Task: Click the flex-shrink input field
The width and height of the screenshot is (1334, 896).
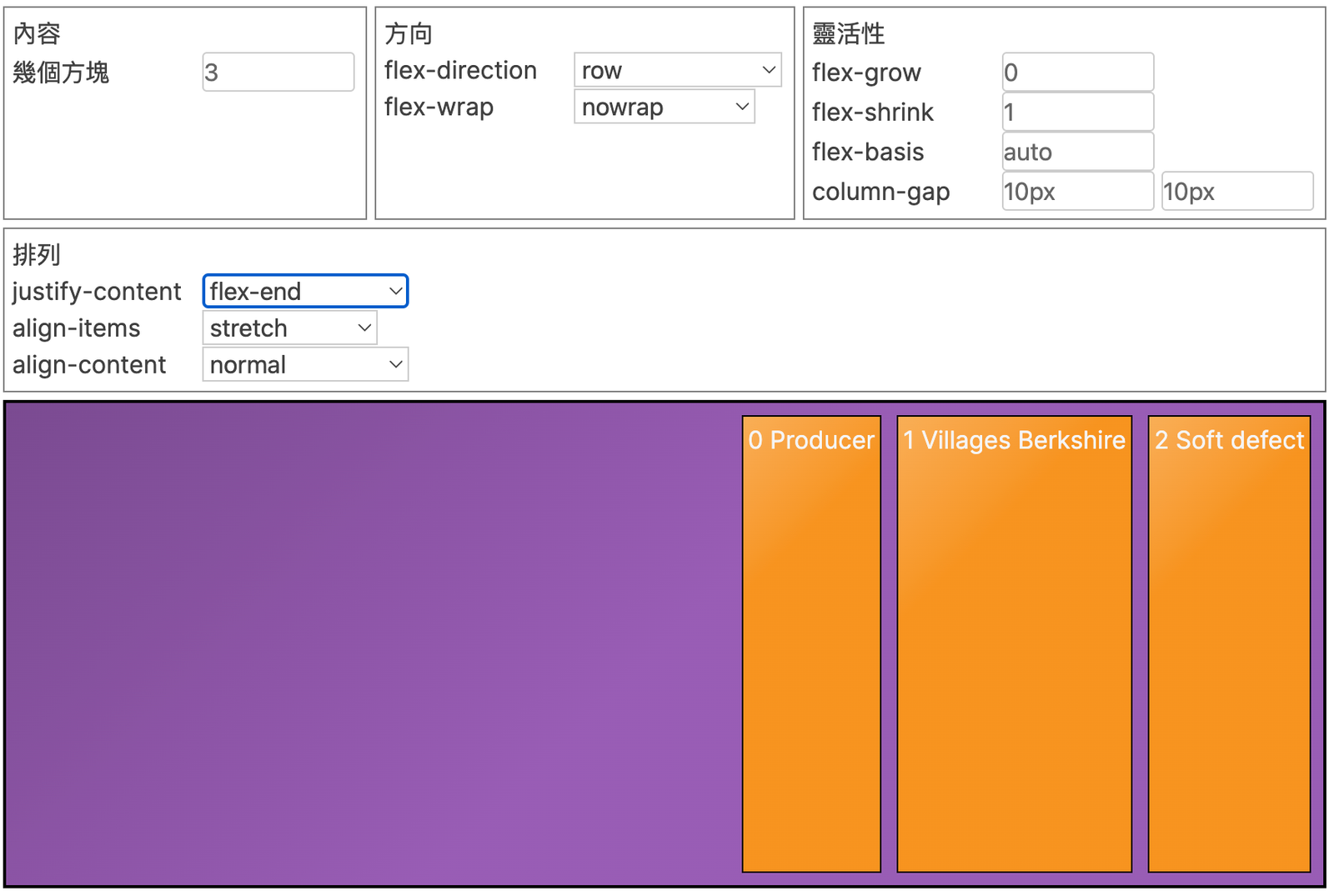Action: coord(1077,112)
